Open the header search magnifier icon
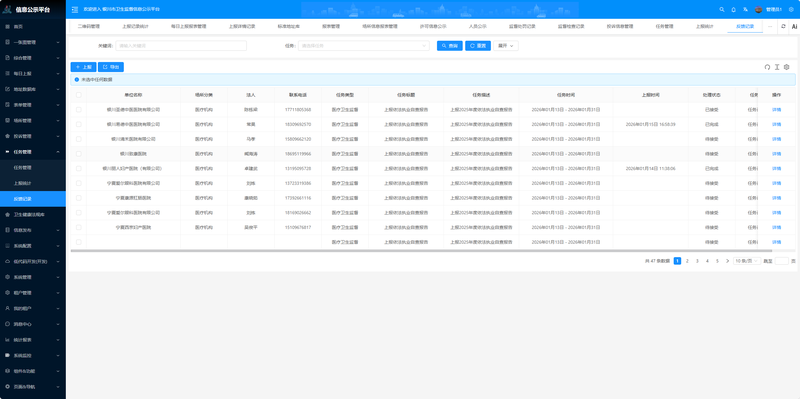Viewport: 800px width, 399px height. pyautogui.click(x=722, y=9)
